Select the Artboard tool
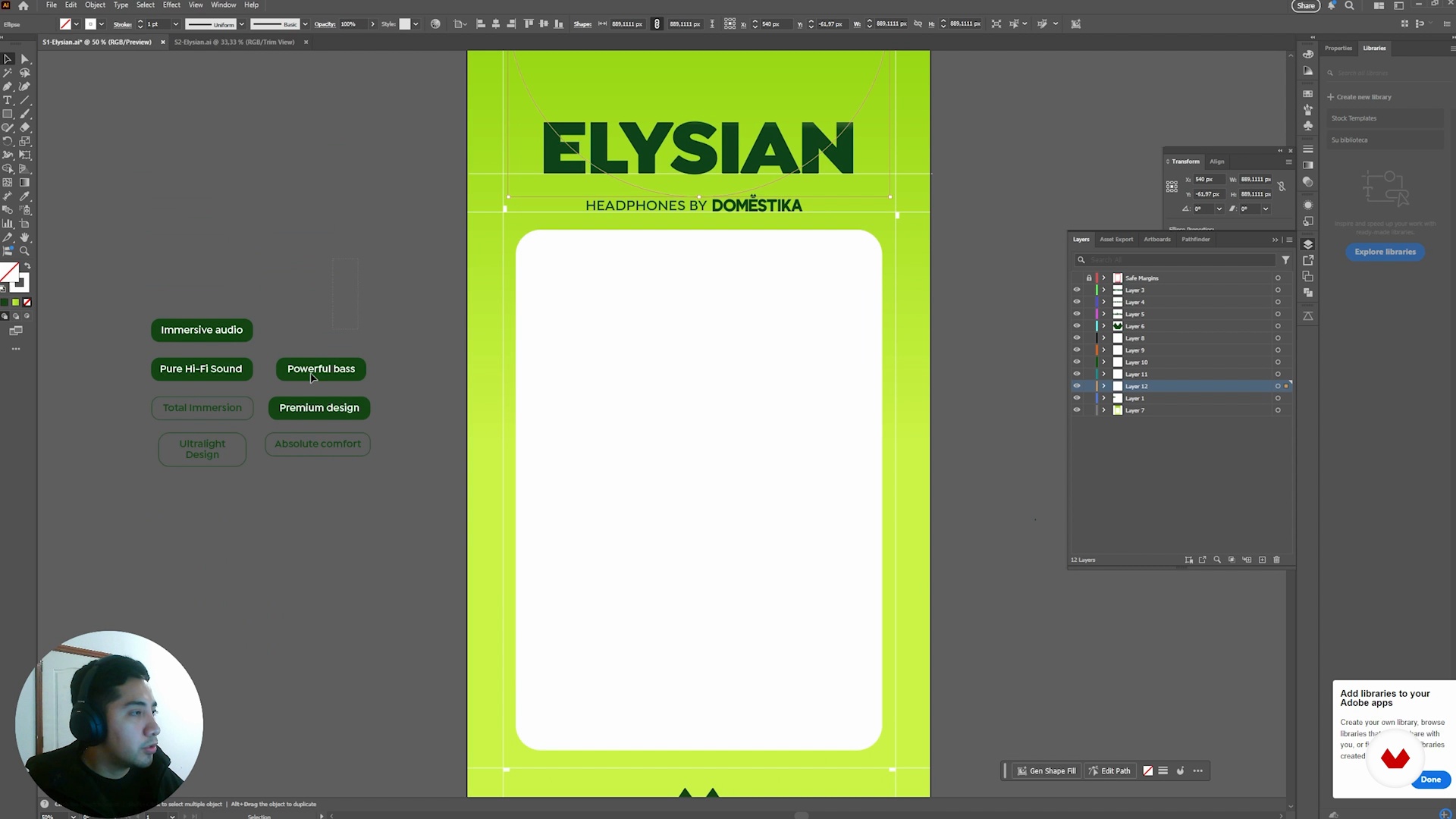 [x=24, y=224]
